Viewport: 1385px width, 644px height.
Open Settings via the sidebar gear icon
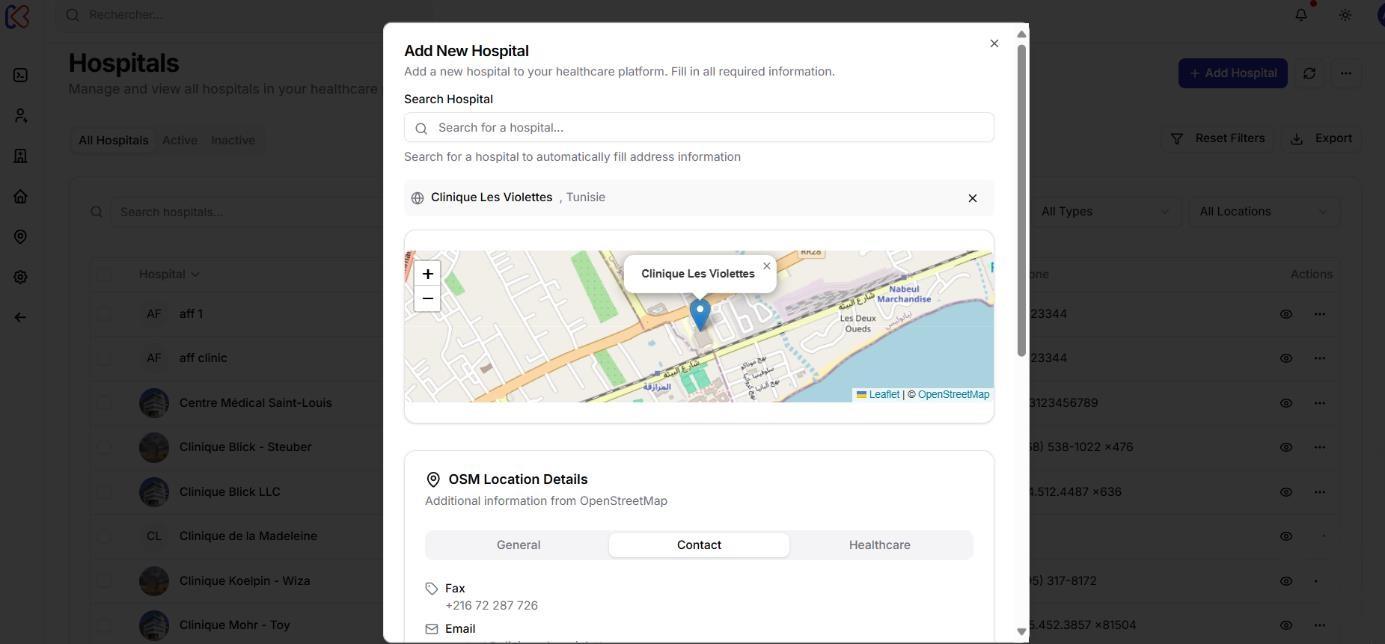(x=19, y=276)
